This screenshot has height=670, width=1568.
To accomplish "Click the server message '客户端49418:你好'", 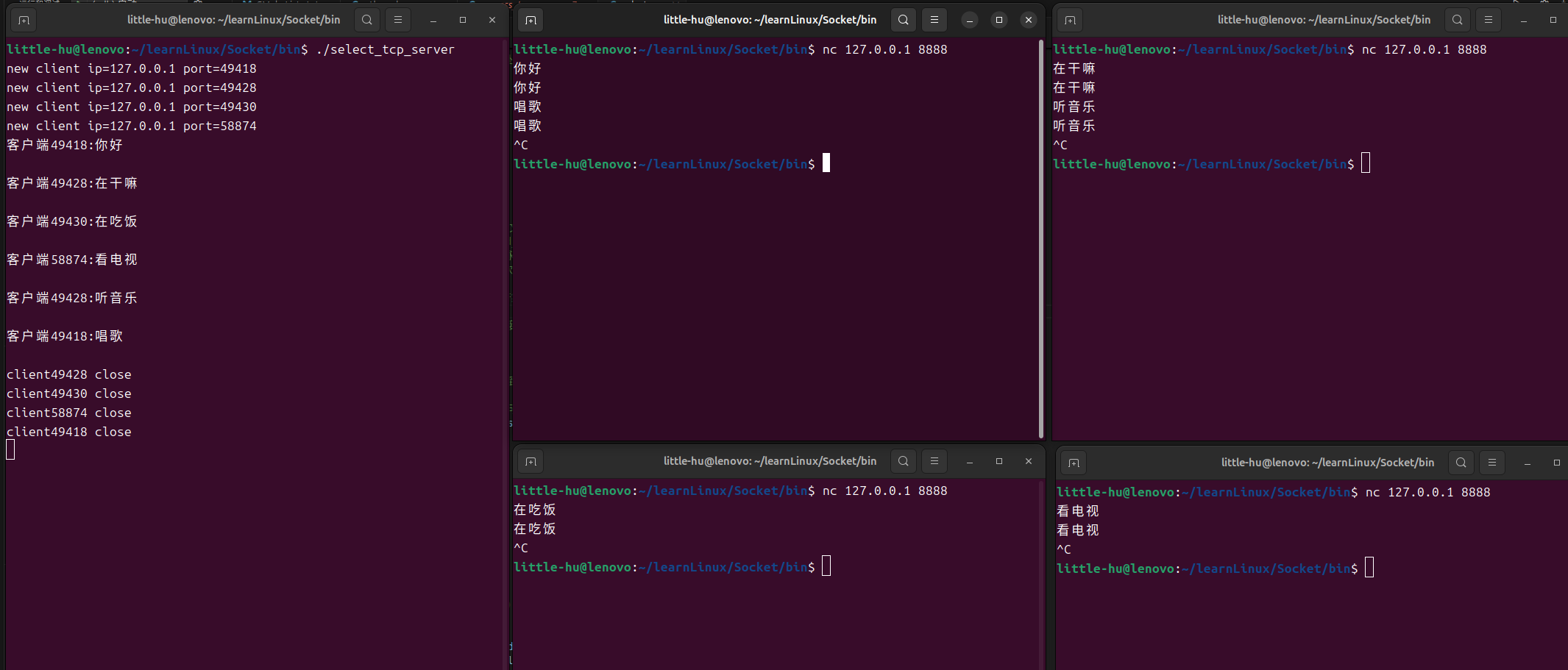I will click(x=65, y=145).
